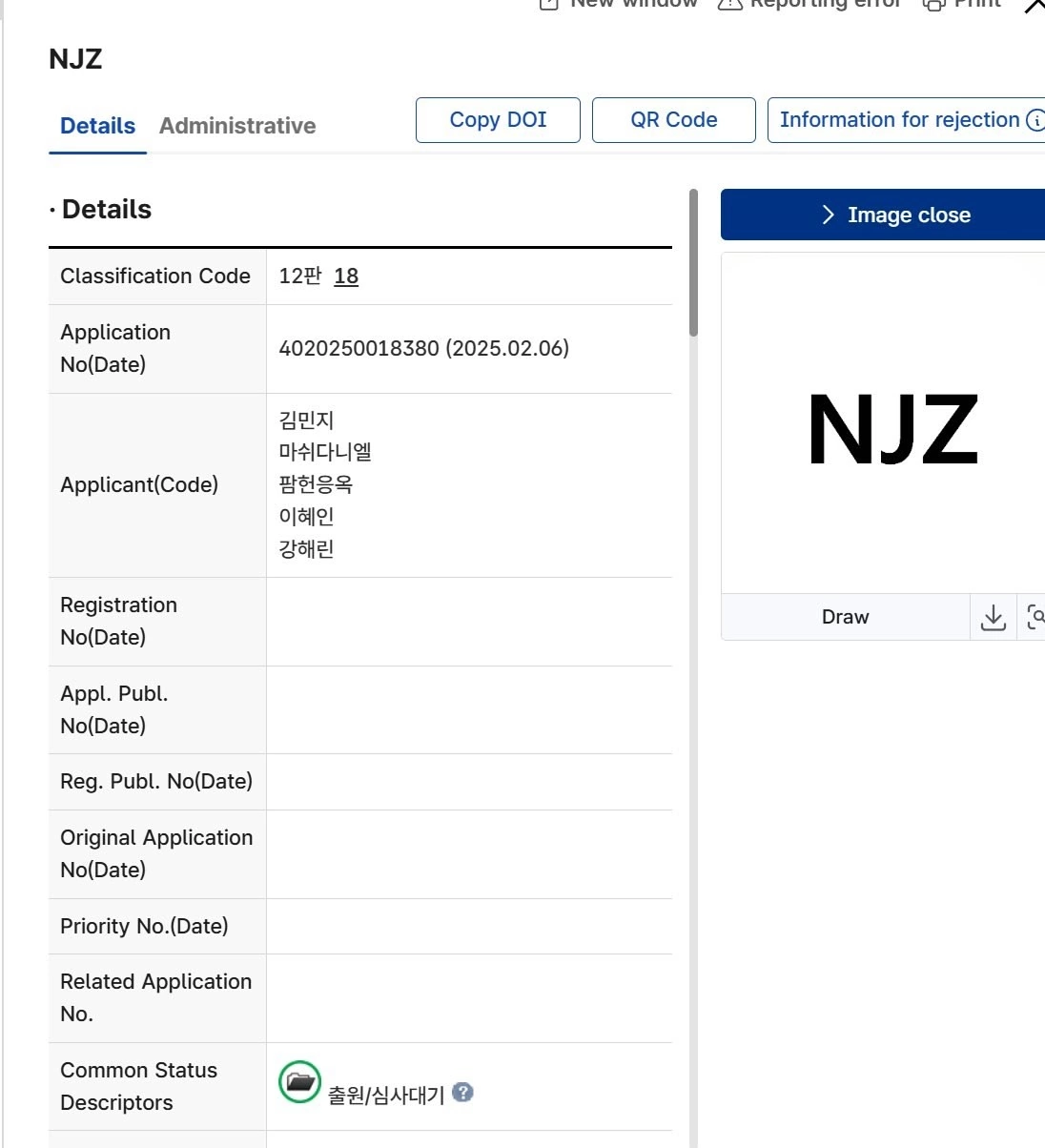Open the QR Code button
Viewport: 1045px width, 1148px height.
[x=674, y=120]
